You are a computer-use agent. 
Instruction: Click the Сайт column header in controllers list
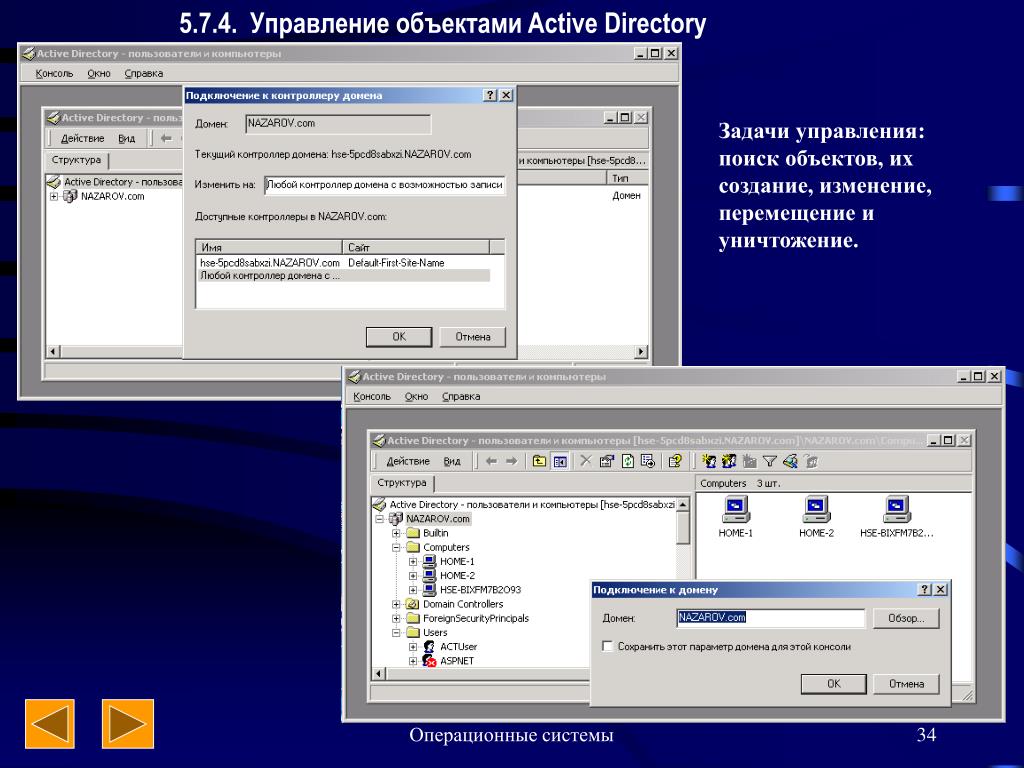pyautogui.click(x=416, y=248)
